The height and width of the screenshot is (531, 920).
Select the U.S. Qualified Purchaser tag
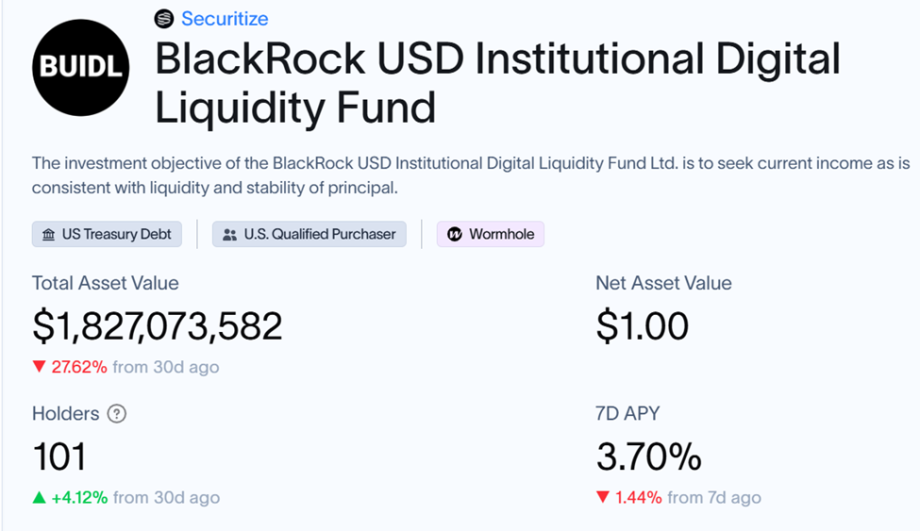[x=310, y=235]
